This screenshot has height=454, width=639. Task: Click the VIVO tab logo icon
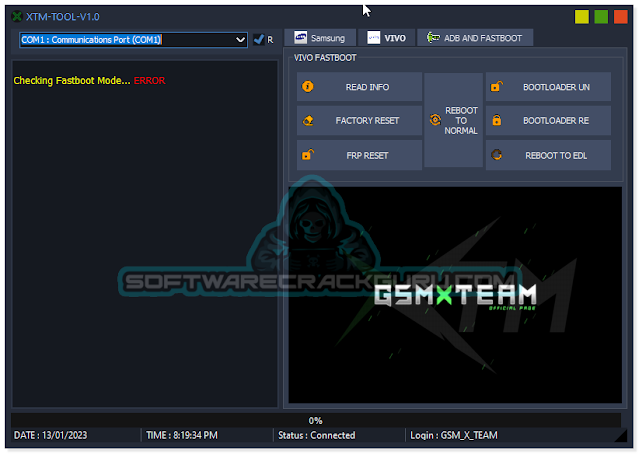coord(374,37)
